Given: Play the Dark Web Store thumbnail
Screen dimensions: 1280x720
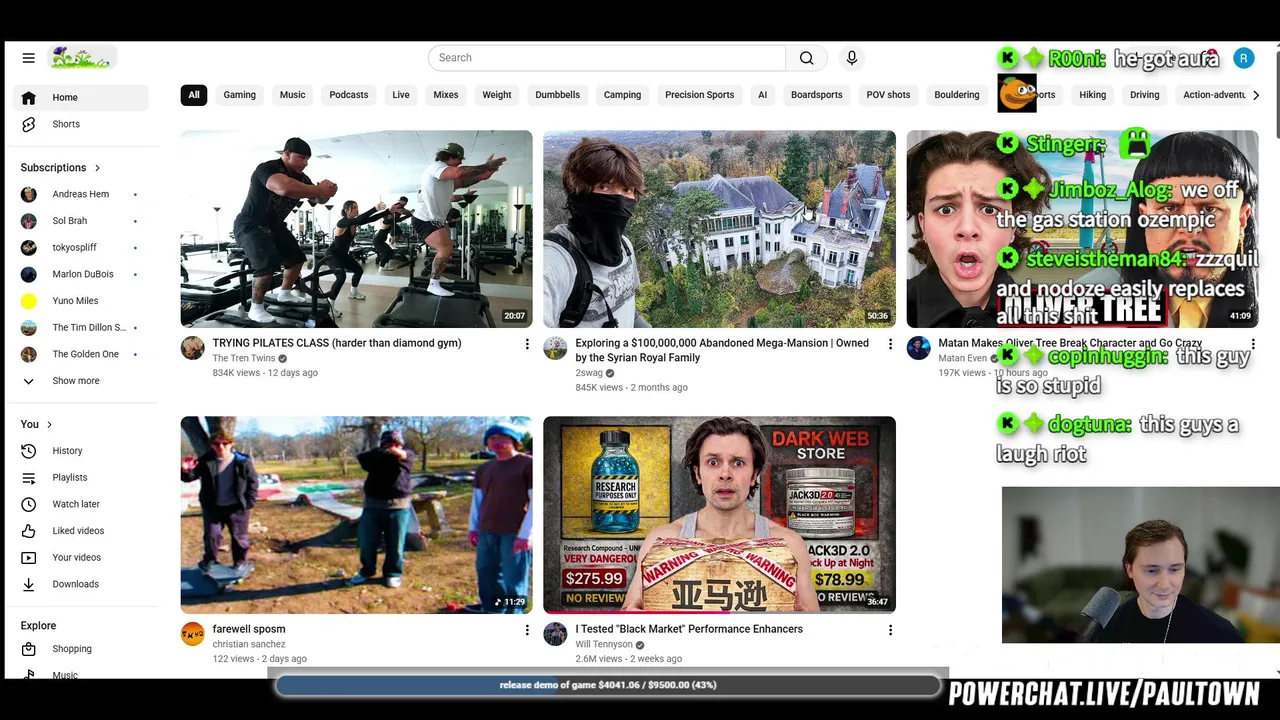Looking at the screenshot, I should click(719, 515).
